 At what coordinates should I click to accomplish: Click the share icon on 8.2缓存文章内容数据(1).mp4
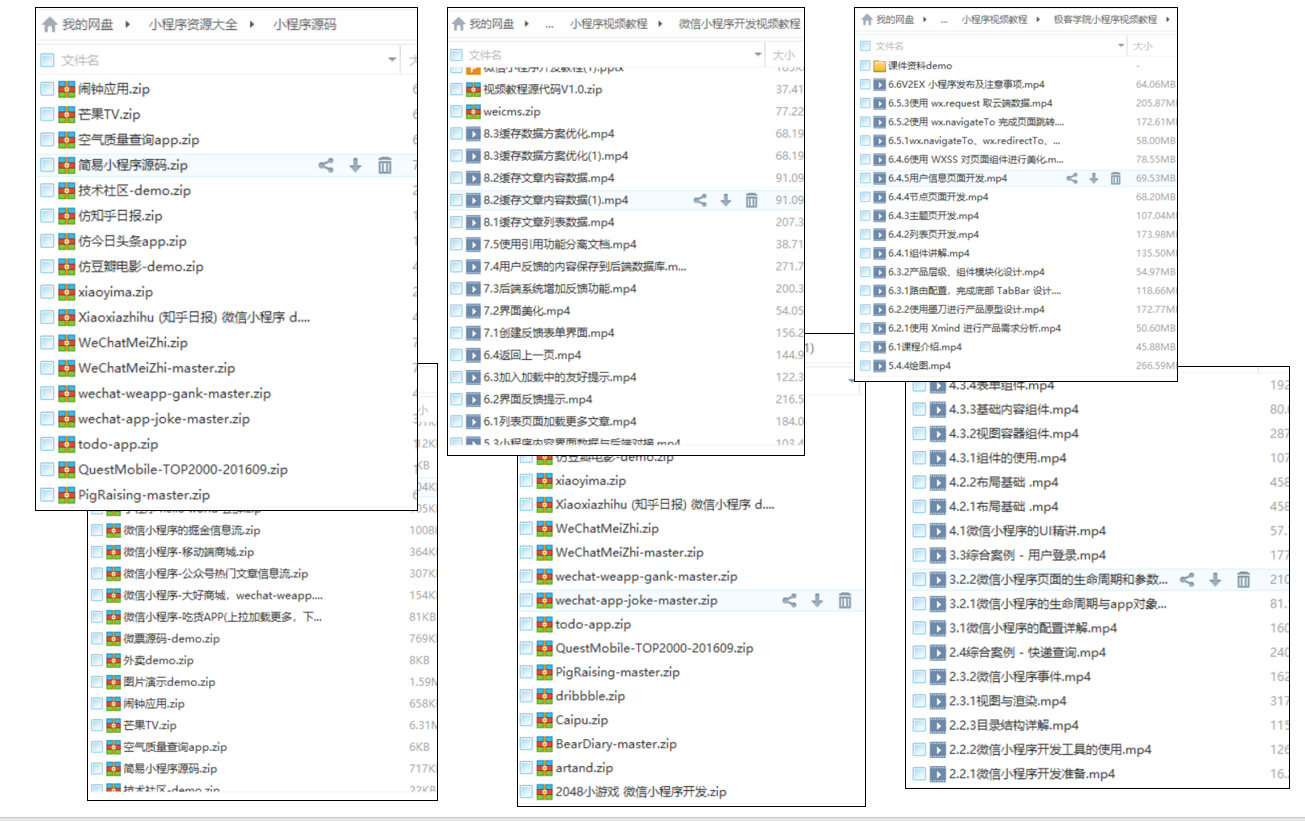[699, 200]
